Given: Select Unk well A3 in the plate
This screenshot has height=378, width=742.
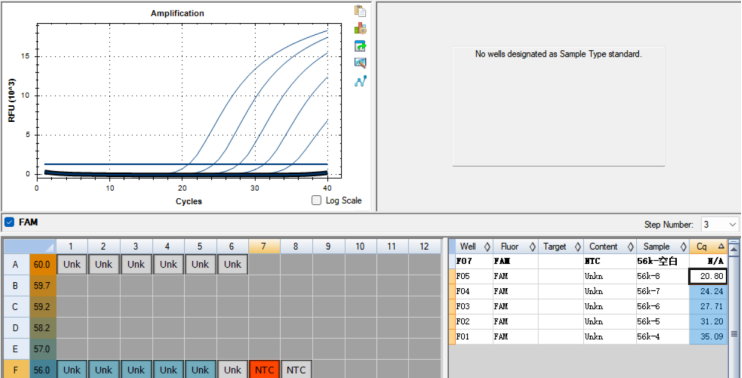Looking at the screenshot, I should 136,264.
